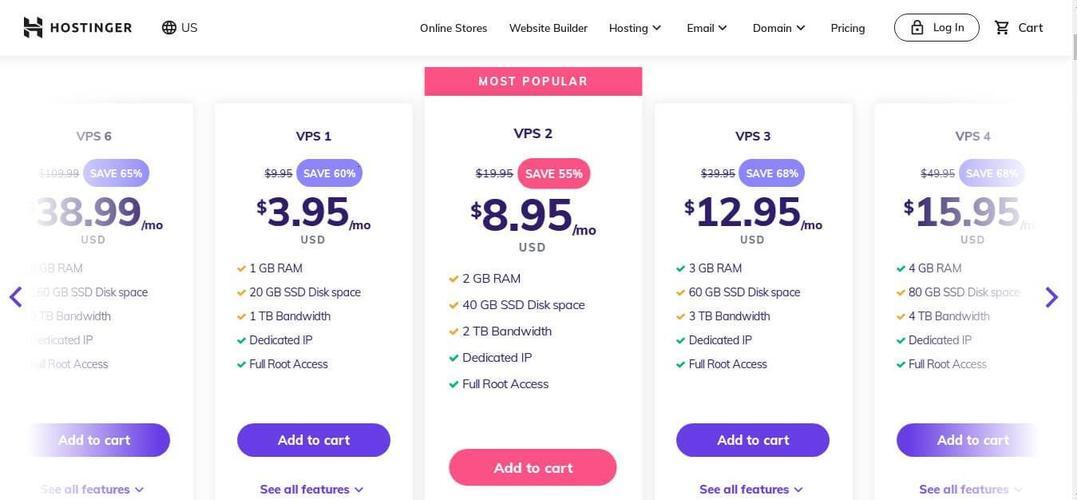The width and height of the screenshot is (1077, 500).
Task: Expand the Hosting dropdown menu
Action: pyautogui.click(x=635, y=28)
